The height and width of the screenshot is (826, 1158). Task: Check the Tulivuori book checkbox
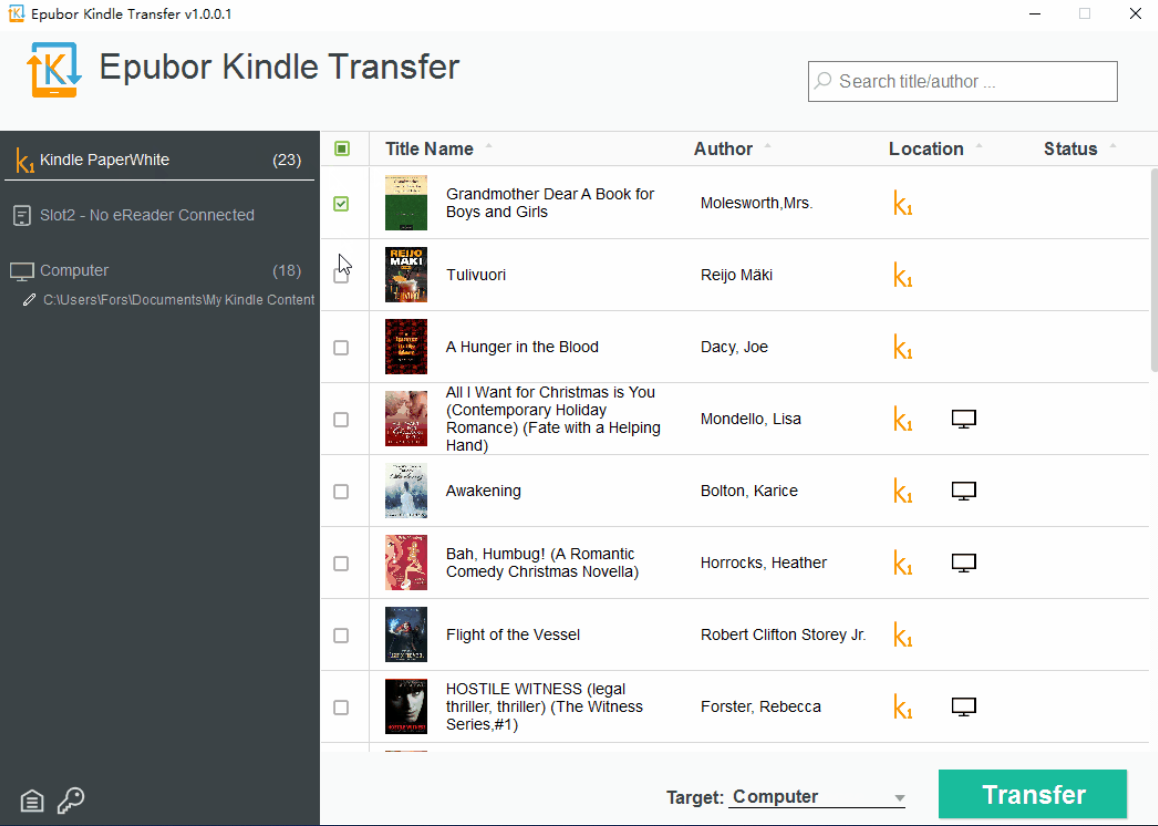click(x=341, y=276)
